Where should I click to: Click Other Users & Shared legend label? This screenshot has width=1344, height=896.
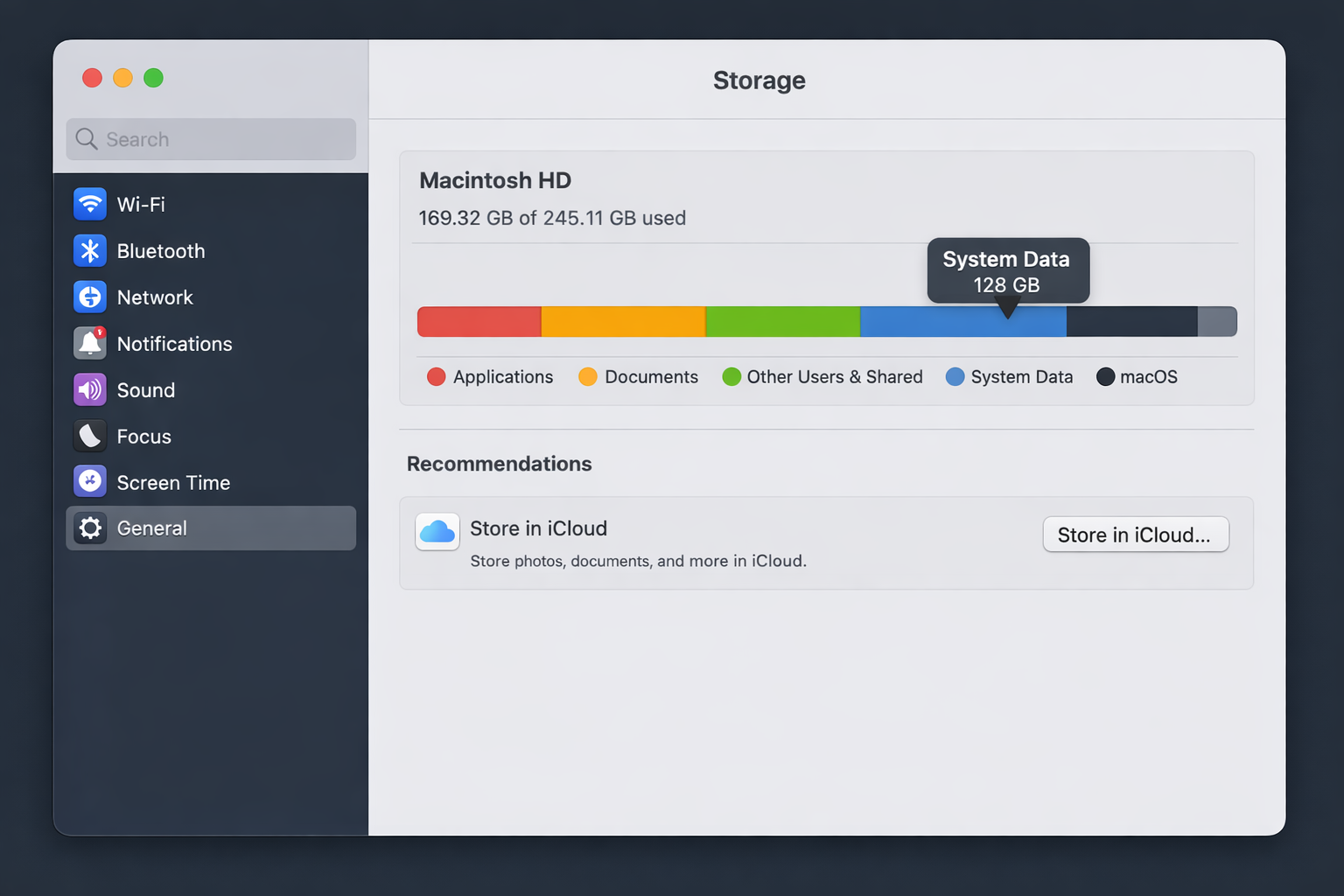click(x=835, y=377)
